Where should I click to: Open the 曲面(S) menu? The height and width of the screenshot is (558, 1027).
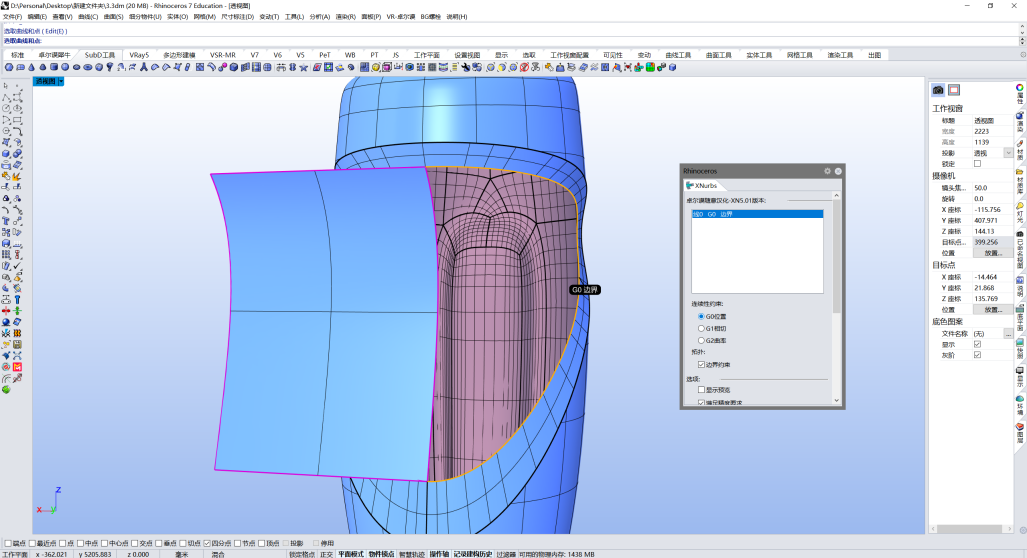click(113, 16)
